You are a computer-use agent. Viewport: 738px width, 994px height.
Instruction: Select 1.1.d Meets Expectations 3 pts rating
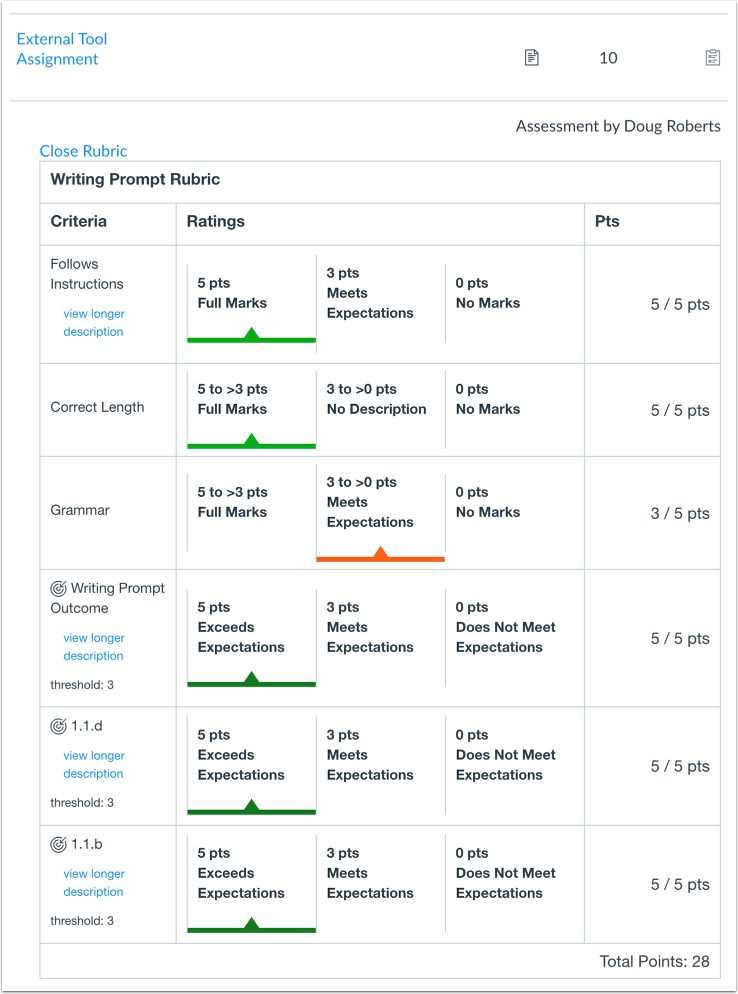(370, 755)
